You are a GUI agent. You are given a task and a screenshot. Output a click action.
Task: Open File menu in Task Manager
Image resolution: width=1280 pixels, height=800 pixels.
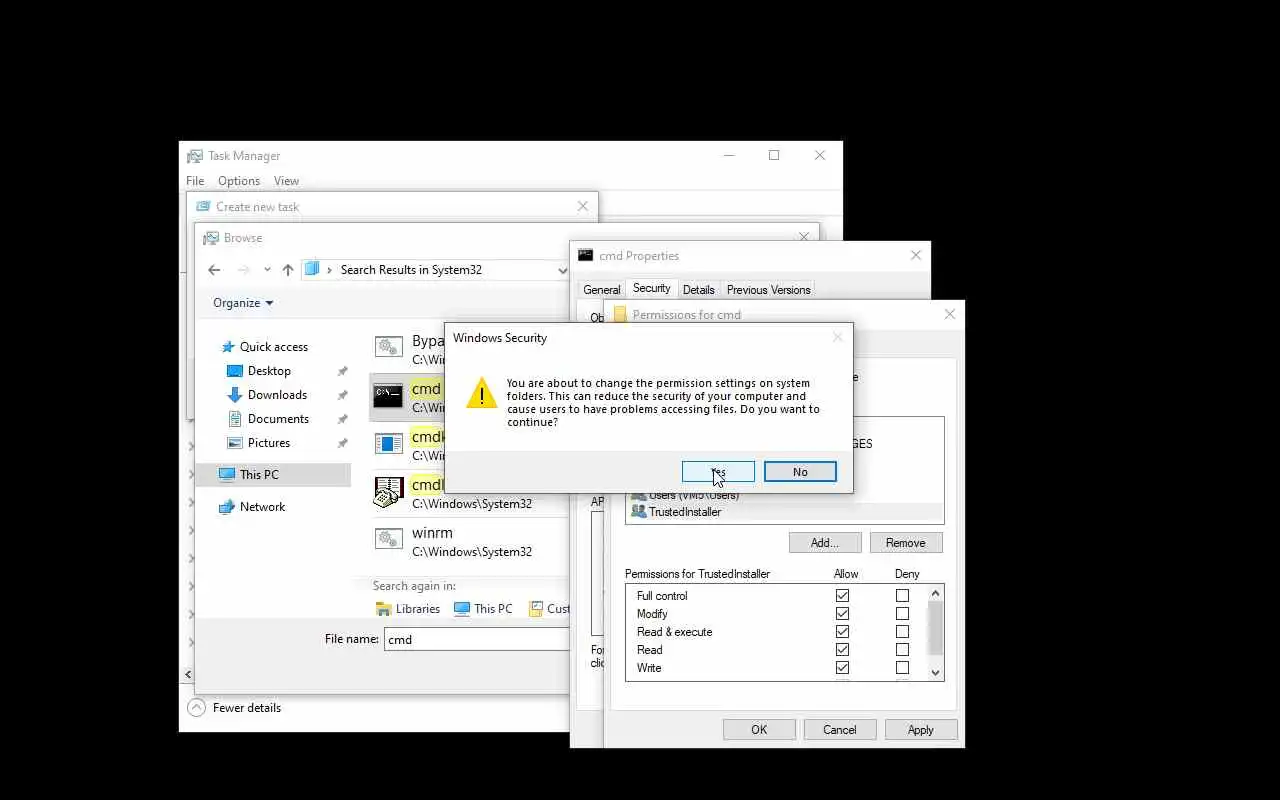pos(195,181)
